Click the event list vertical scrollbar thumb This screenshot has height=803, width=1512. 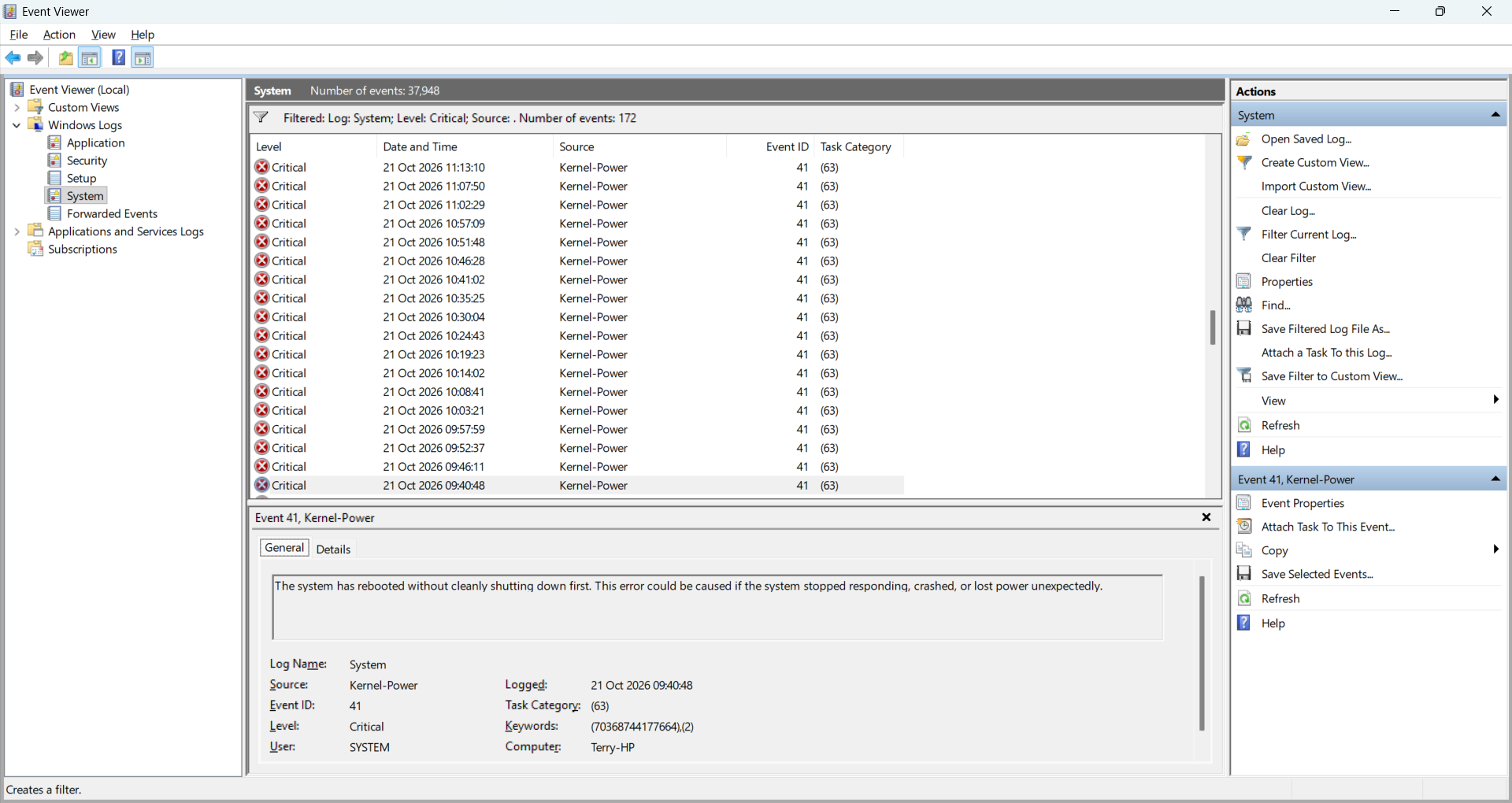1213,327
